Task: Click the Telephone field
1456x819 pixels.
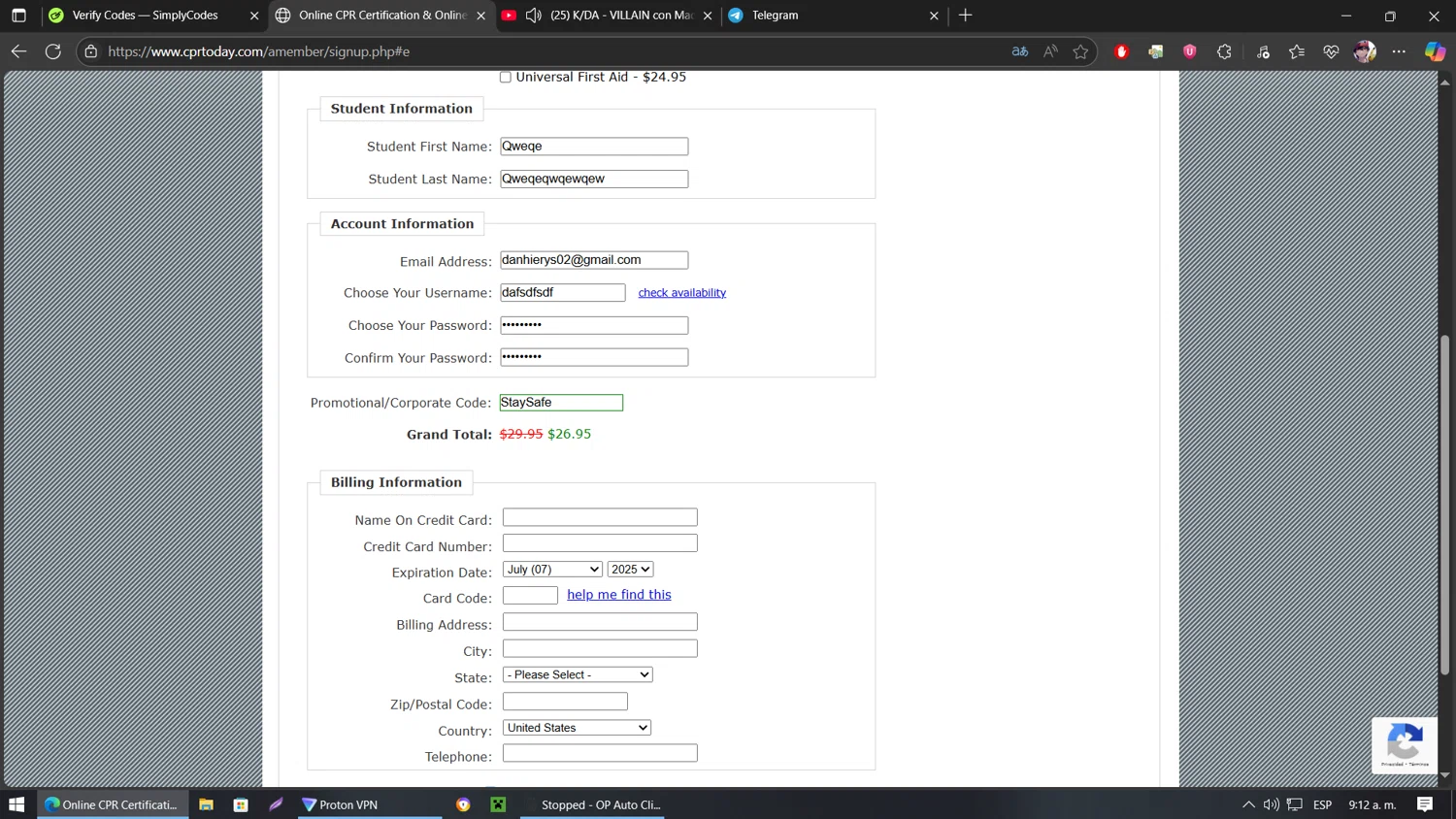Action: pyautogui.click(x=600, y=753)
